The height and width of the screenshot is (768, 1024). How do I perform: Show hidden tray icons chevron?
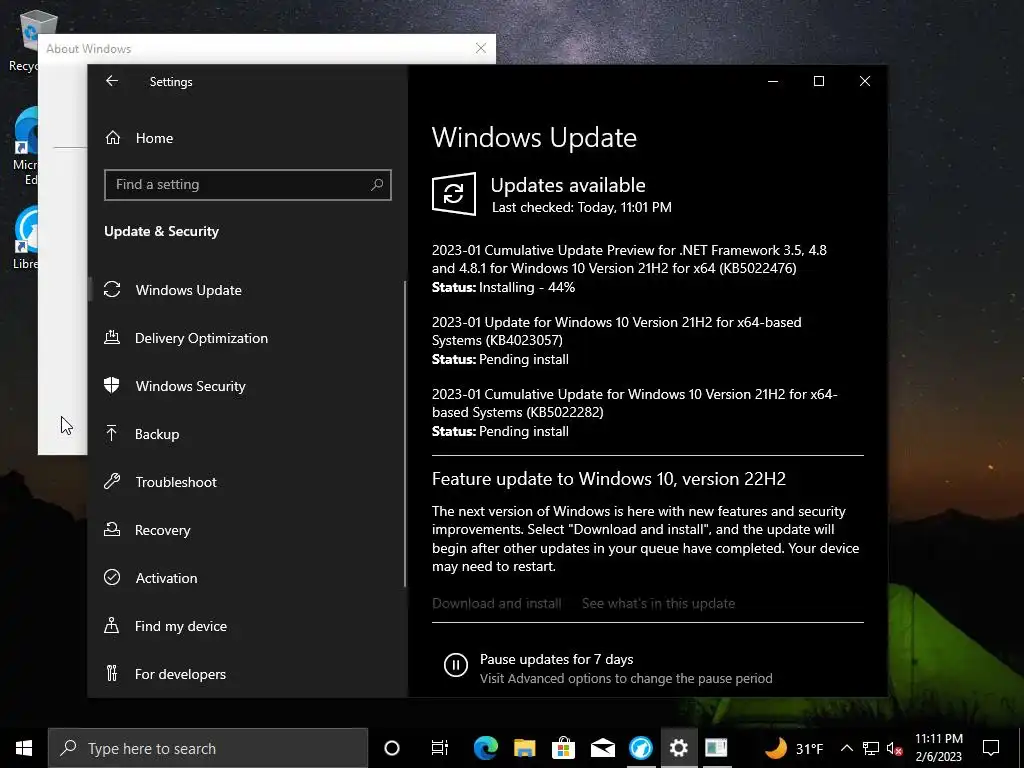846,748
